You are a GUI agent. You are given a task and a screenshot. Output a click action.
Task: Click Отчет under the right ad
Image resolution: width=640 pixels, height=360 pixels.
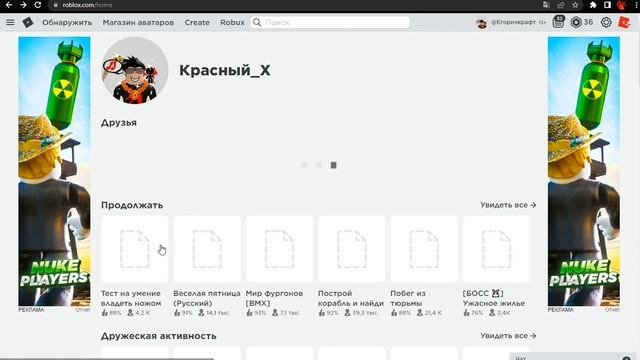click(612, 310)
